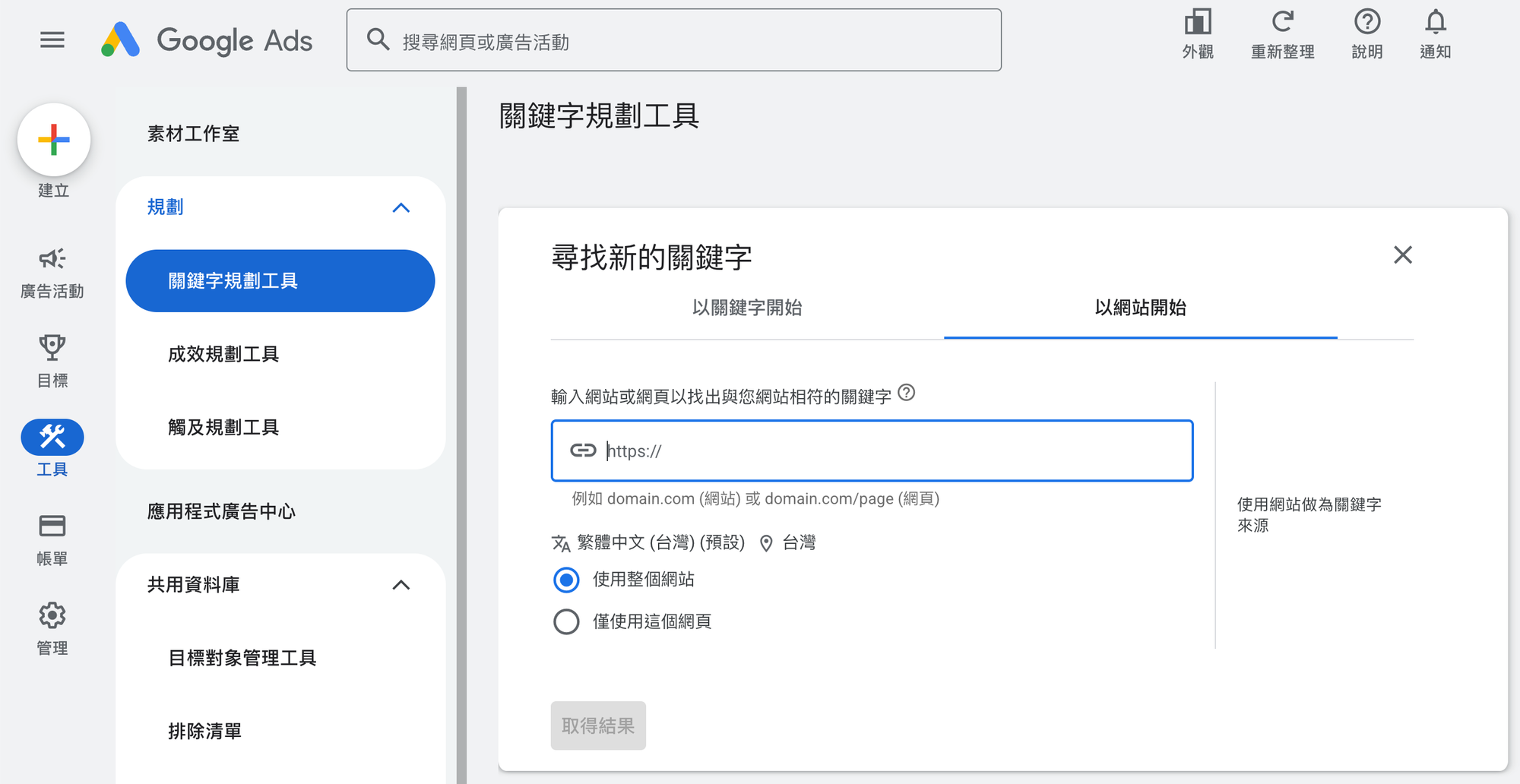The width and height of the screenshot is (1520, 784).
Task: Open Goals via trophy icon
Action: [52, 348]
